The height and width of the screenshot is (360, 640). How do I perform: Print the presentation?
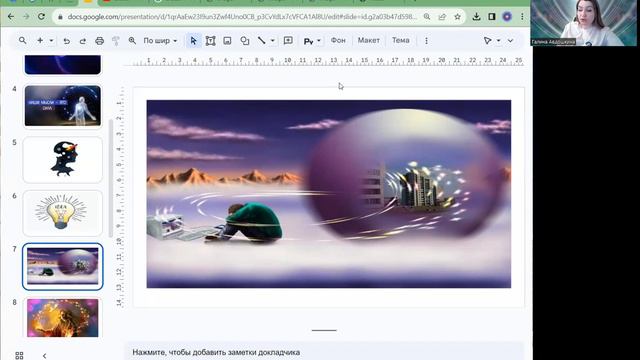tap(99, 41)
